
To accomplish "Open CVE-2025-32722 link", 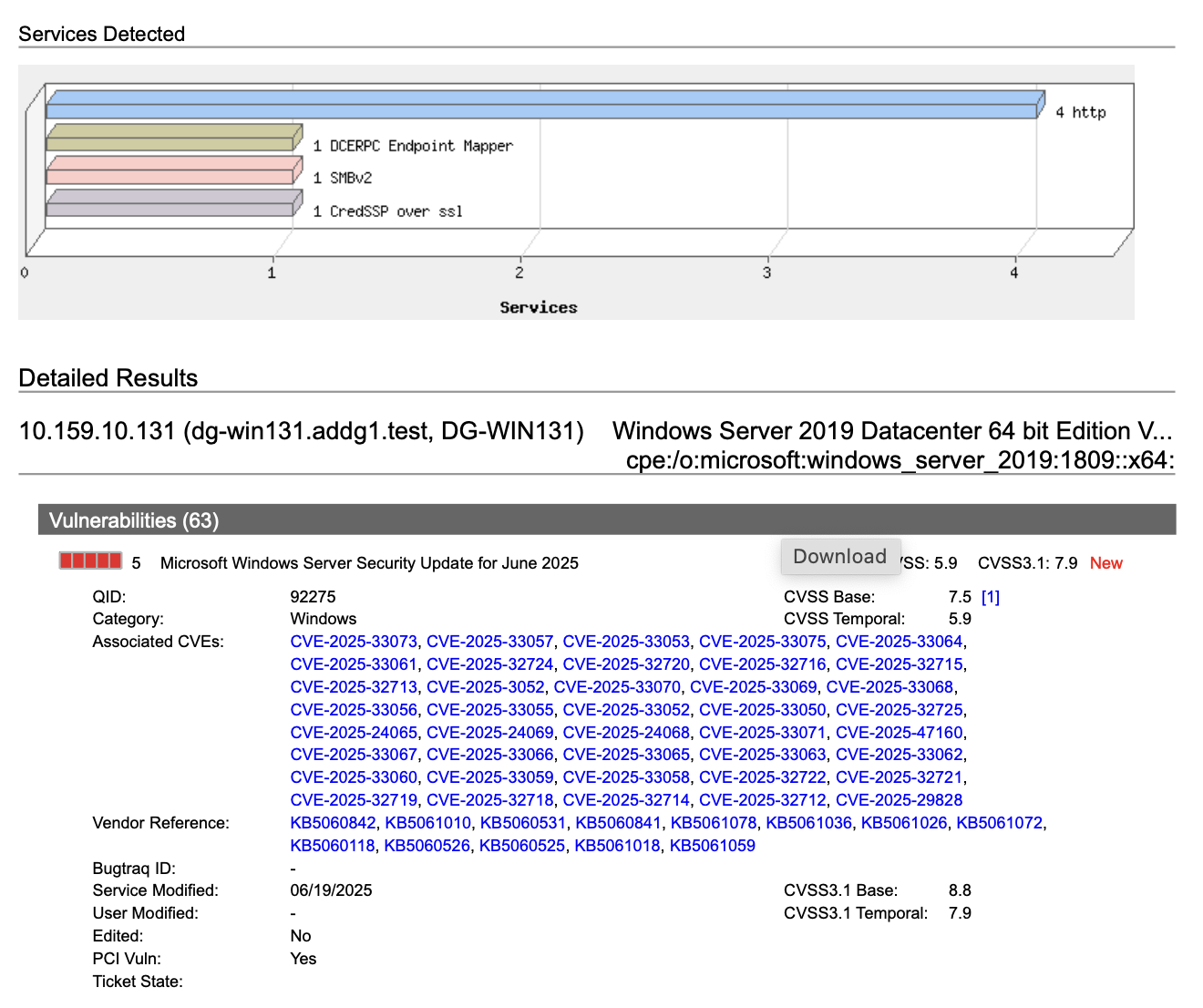I will (x=763, y=777).
